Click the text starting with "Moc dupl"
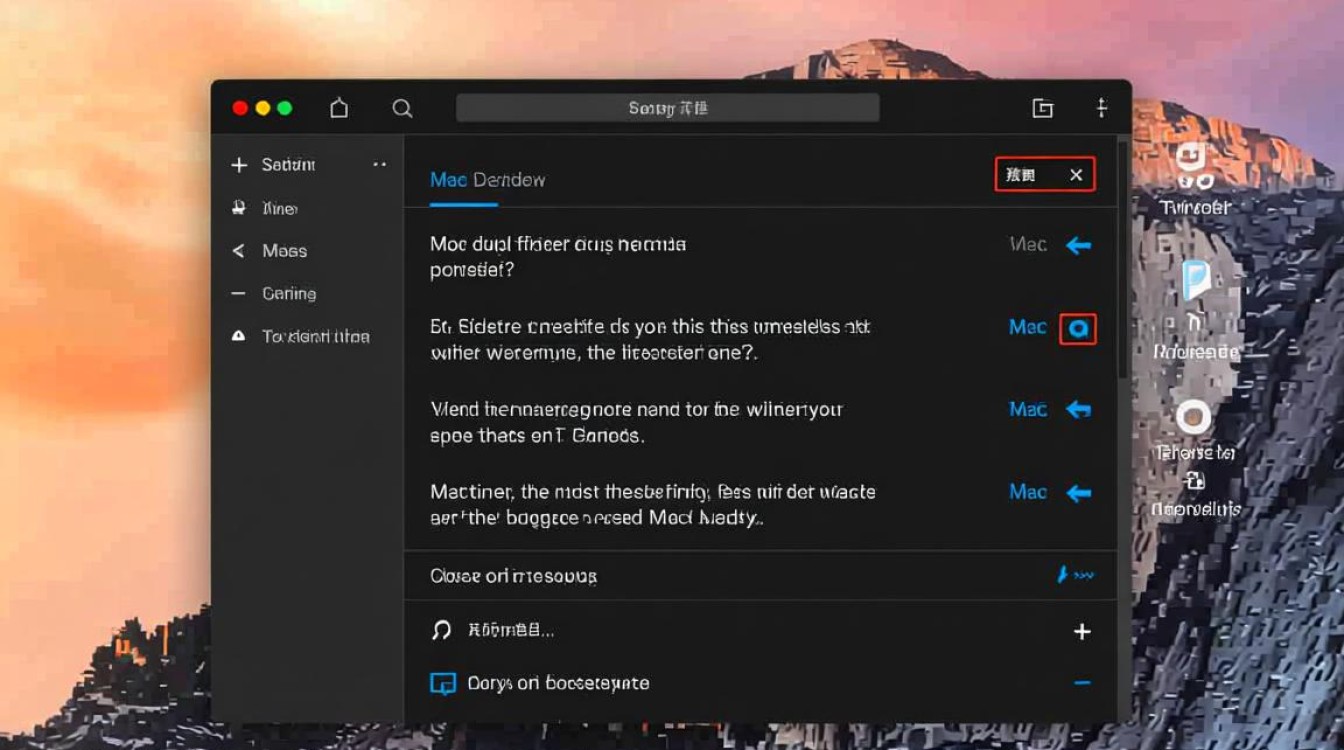Screen dimensions: 1344x750 [x=558, y=257]
